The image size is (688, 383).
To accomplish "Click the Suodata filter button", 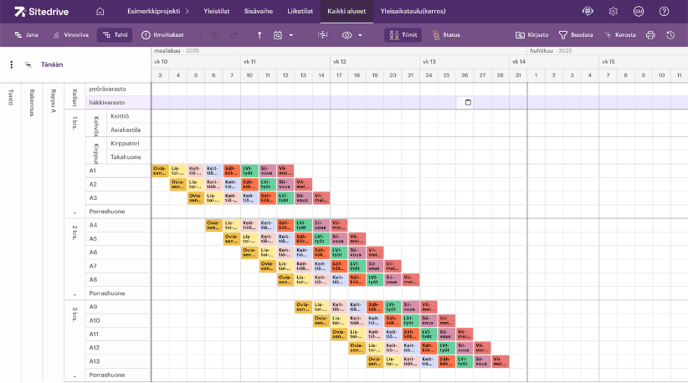I will pos(576,35).
